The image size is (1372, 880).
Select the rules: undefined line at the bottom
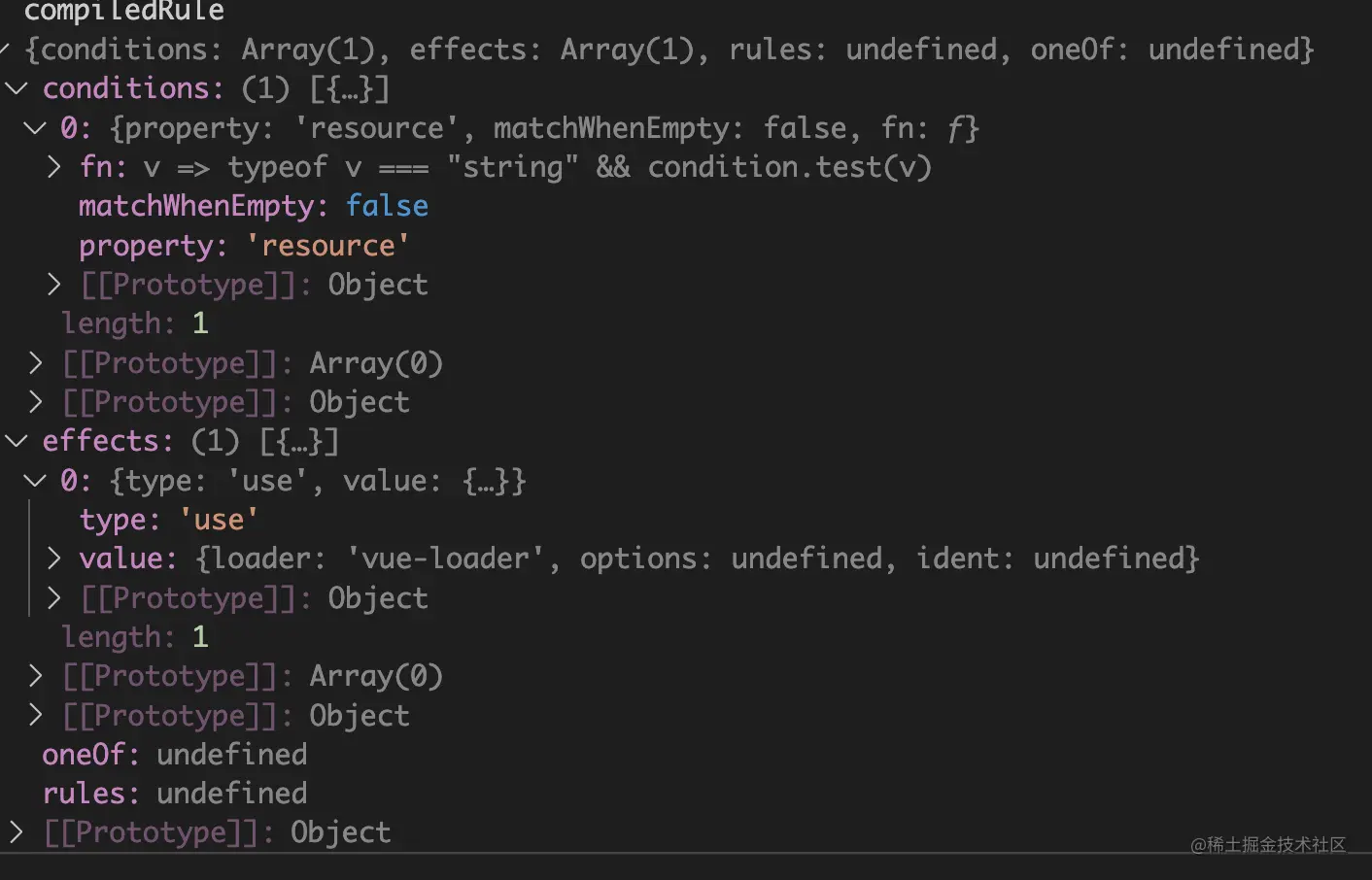tap(174, 794)
